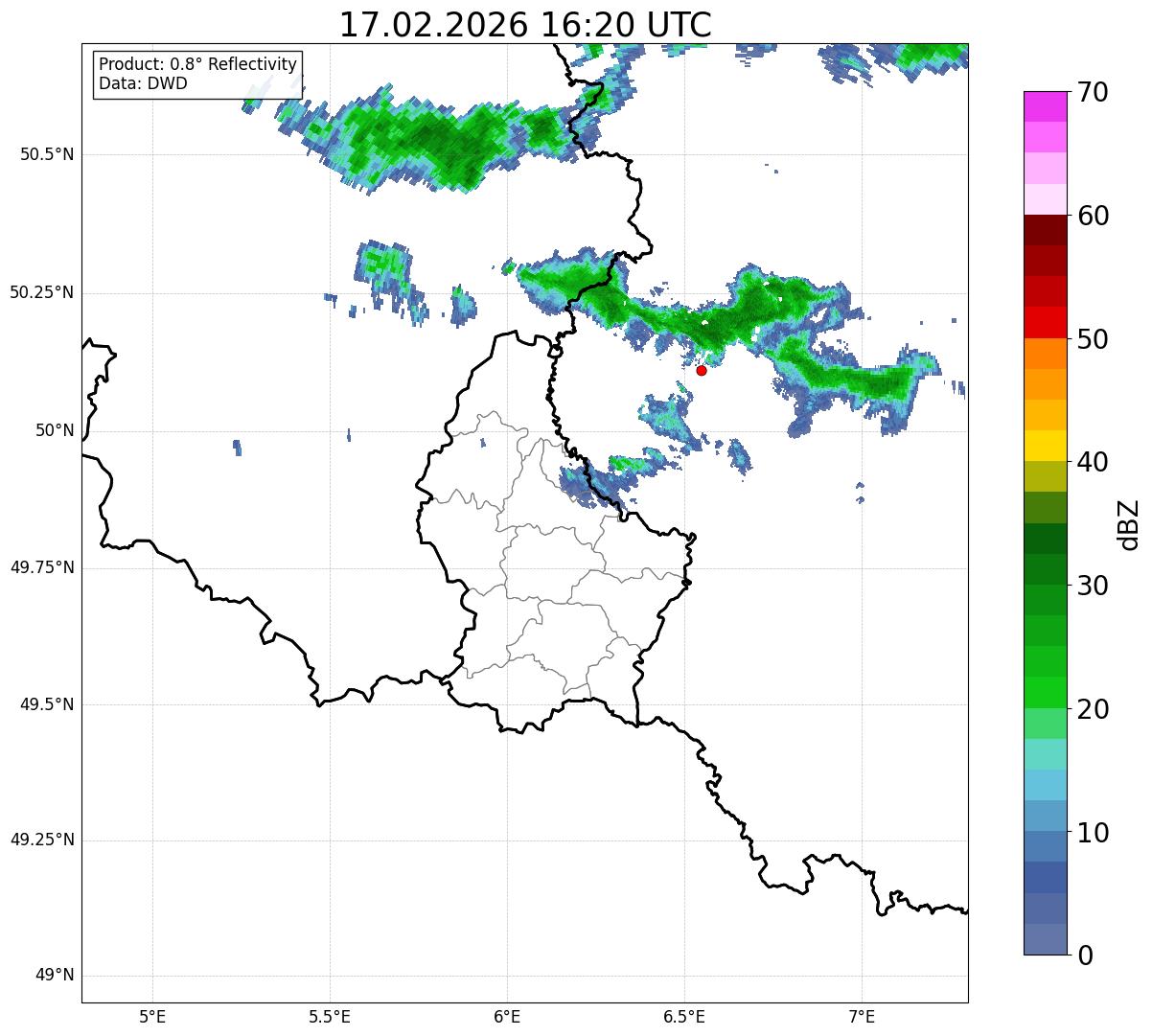Click the title '17.02.2026 16:20 UTC'
The image size is (1152, 1036).
click(525, 24)
